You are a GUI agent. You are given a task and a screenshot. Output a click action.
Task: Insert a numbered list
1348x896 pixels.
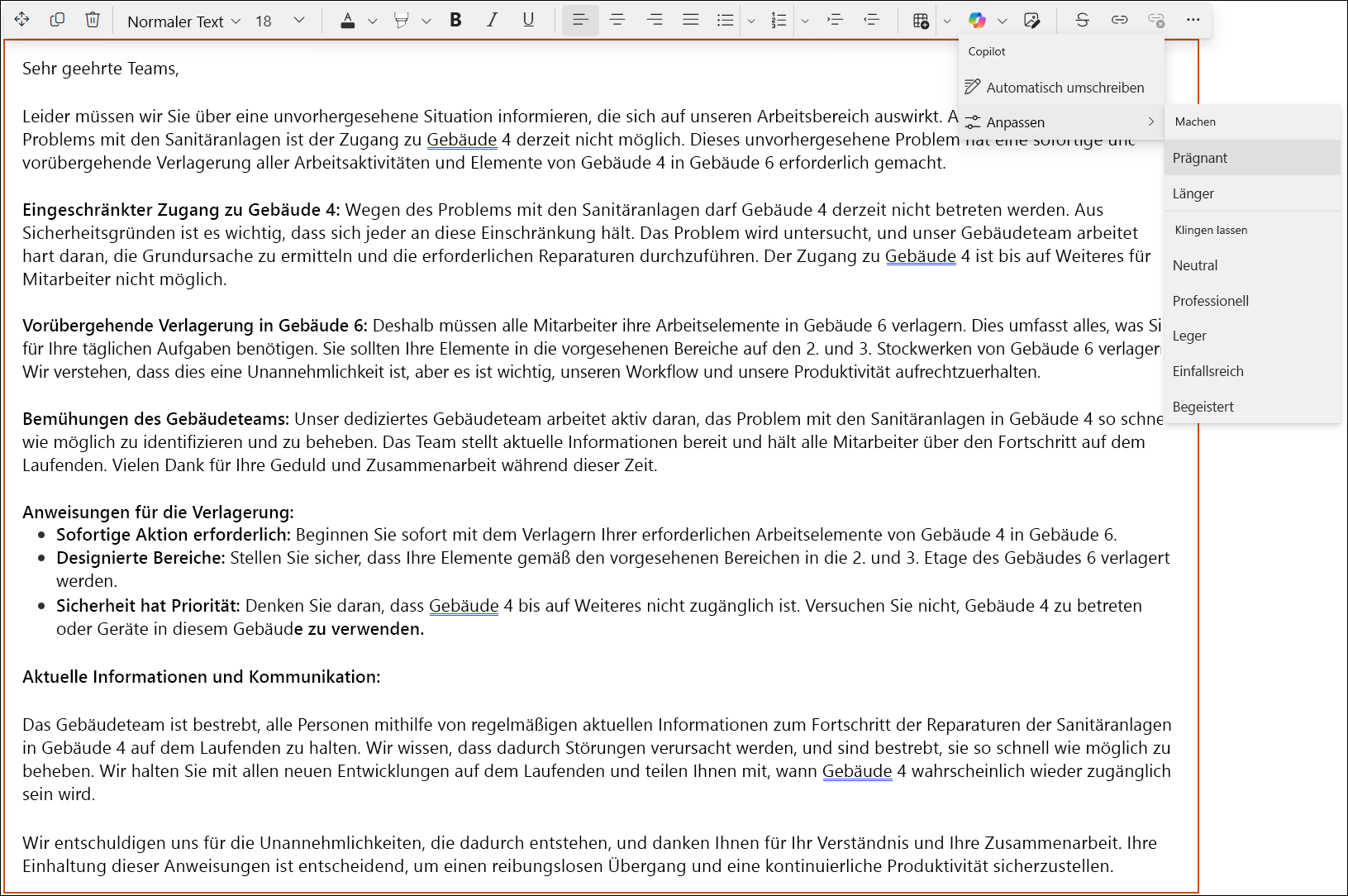[x=779, y=21]
